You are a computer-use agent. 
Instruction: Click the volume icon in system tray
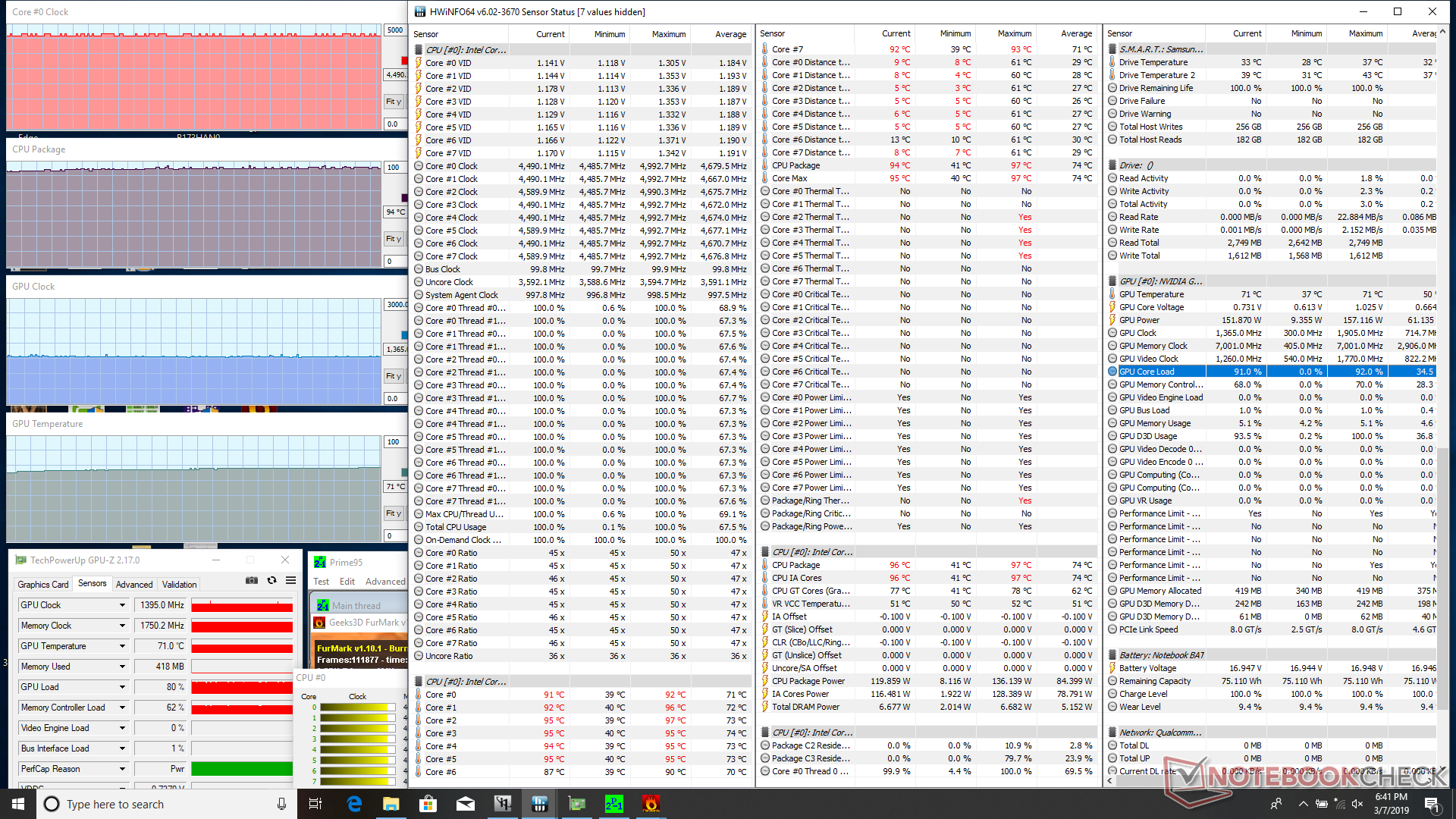(x=1358, y=804)
